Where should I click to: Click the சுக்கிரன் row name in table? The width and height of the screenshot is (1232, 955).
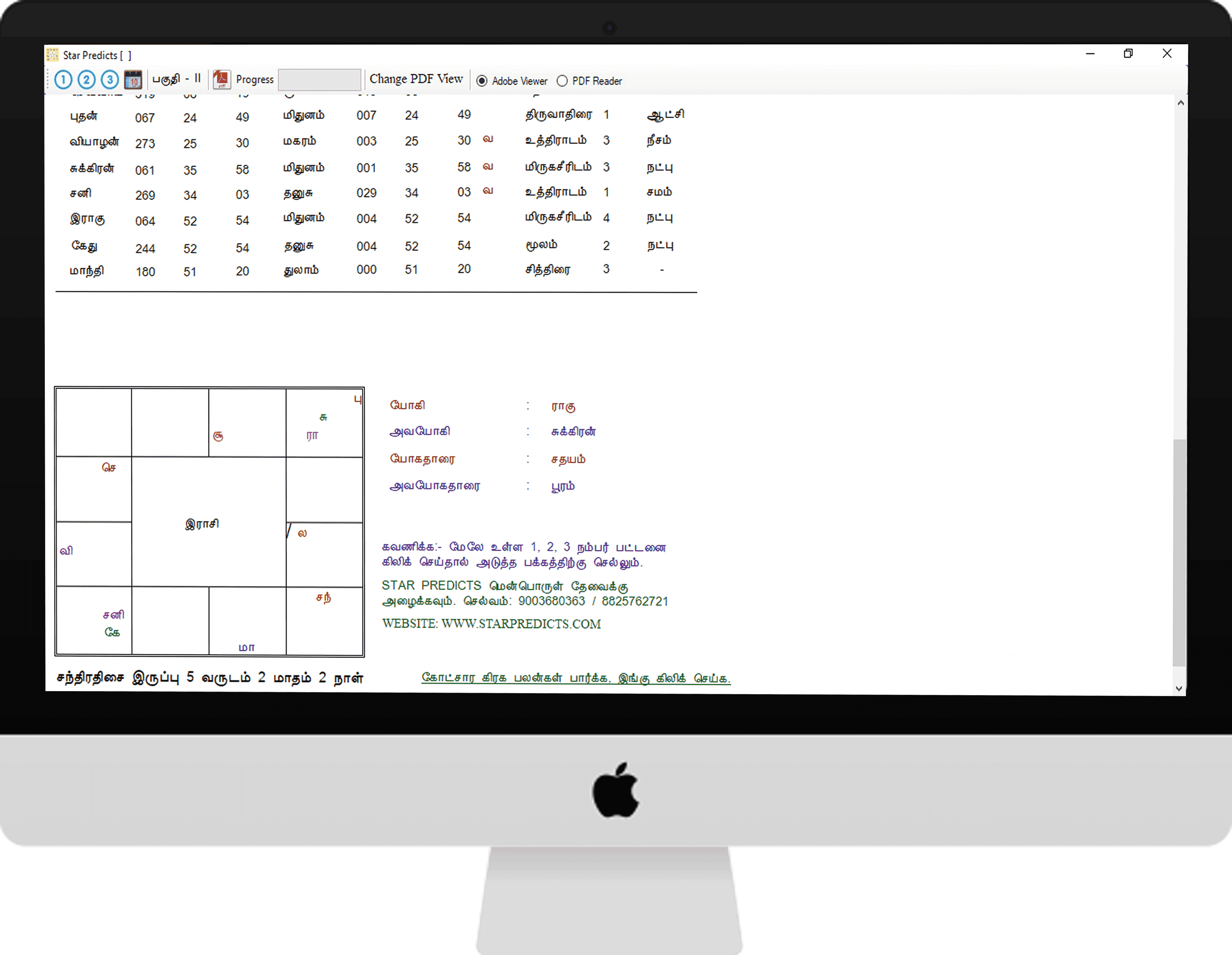(92, 168)
